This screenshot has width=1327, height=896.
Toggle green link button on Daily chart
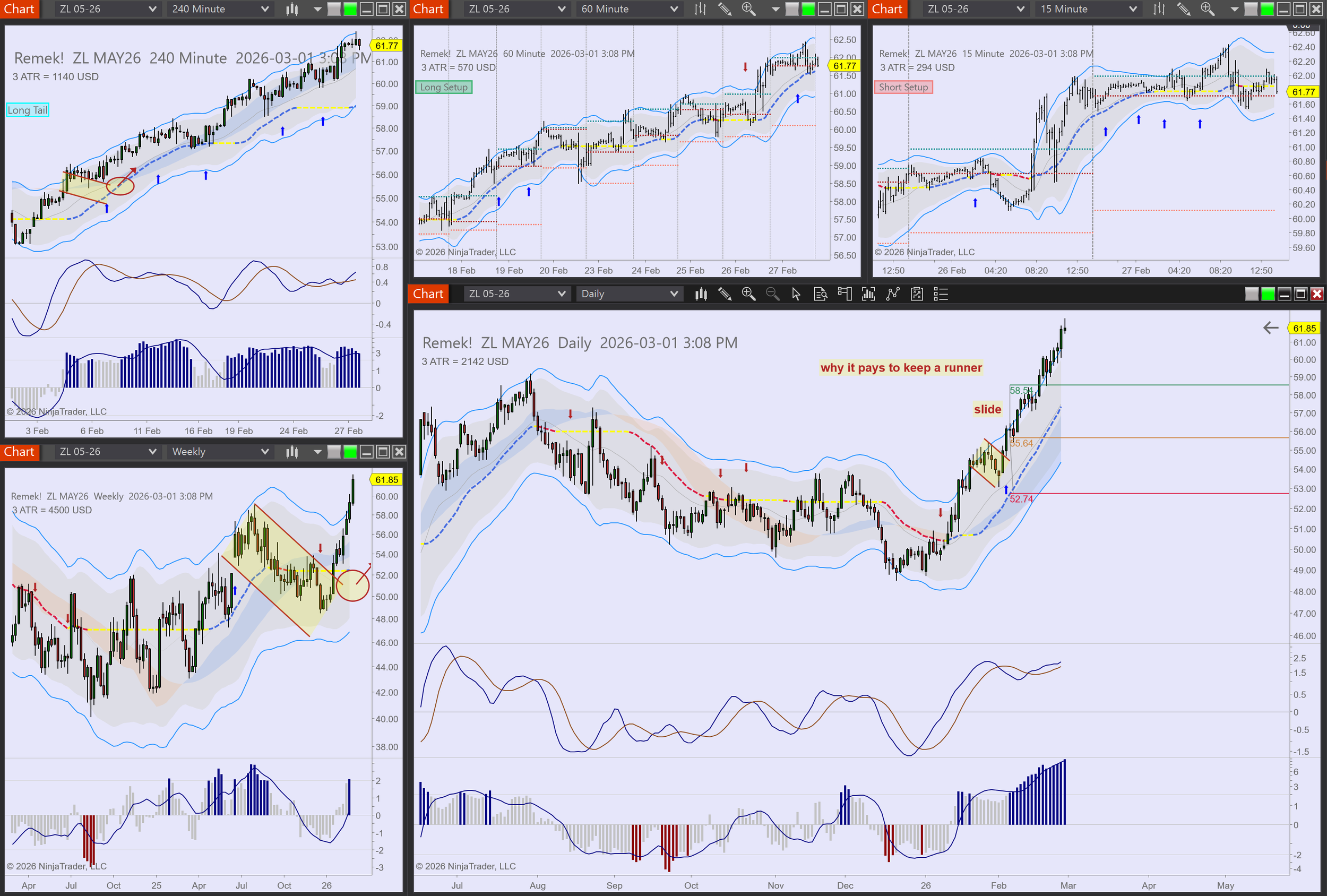point(1268,294)
